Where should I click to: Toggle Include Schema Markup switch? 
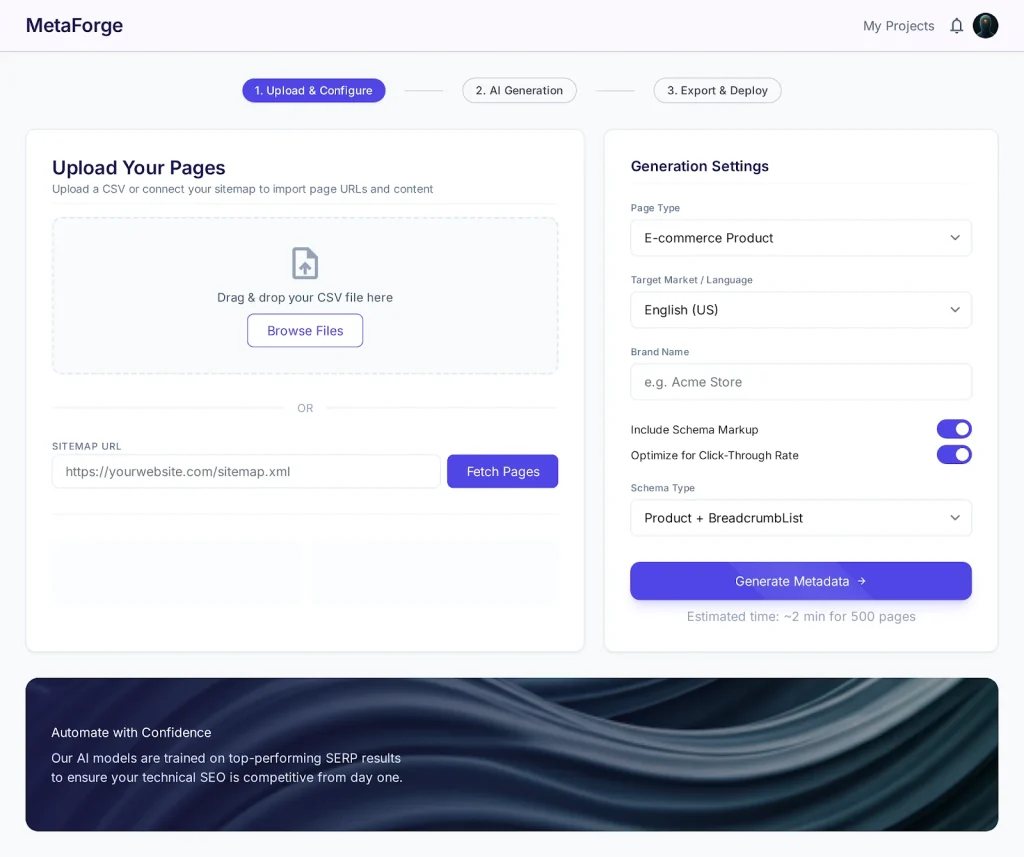click(954, 429)
